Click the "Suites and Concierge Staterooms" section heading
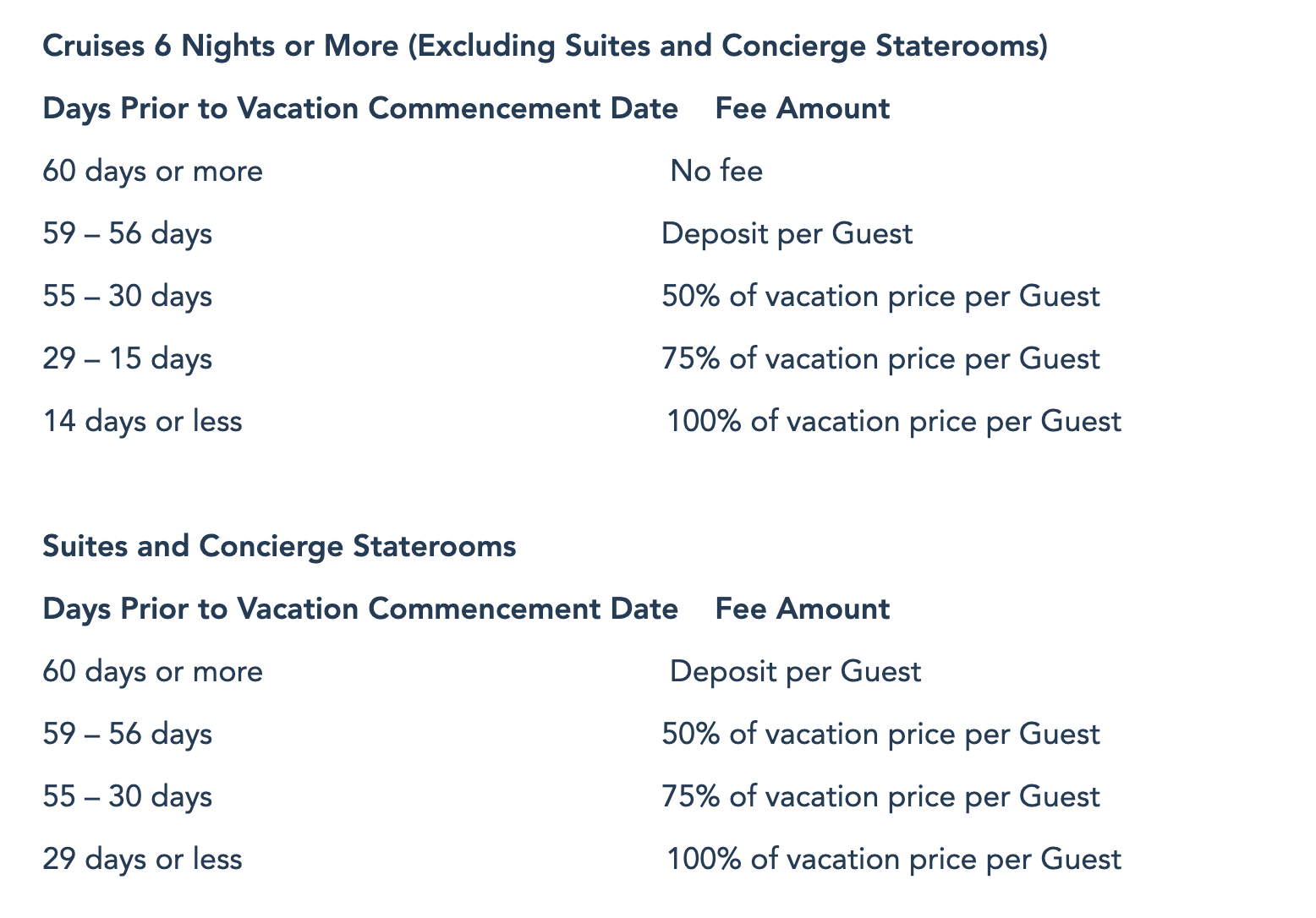 coord(279,546)
